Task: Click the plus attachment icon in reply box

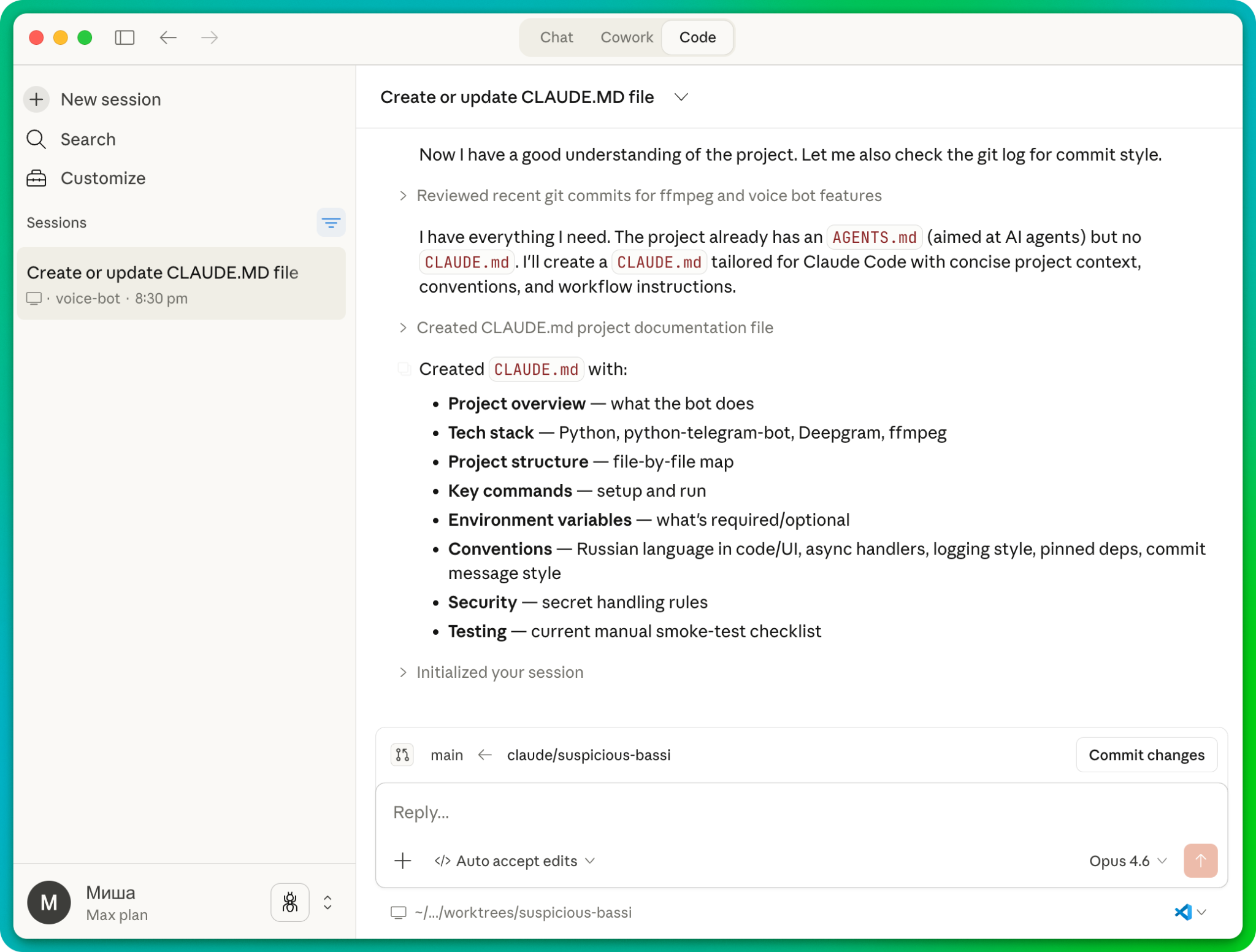Action: 403,861
